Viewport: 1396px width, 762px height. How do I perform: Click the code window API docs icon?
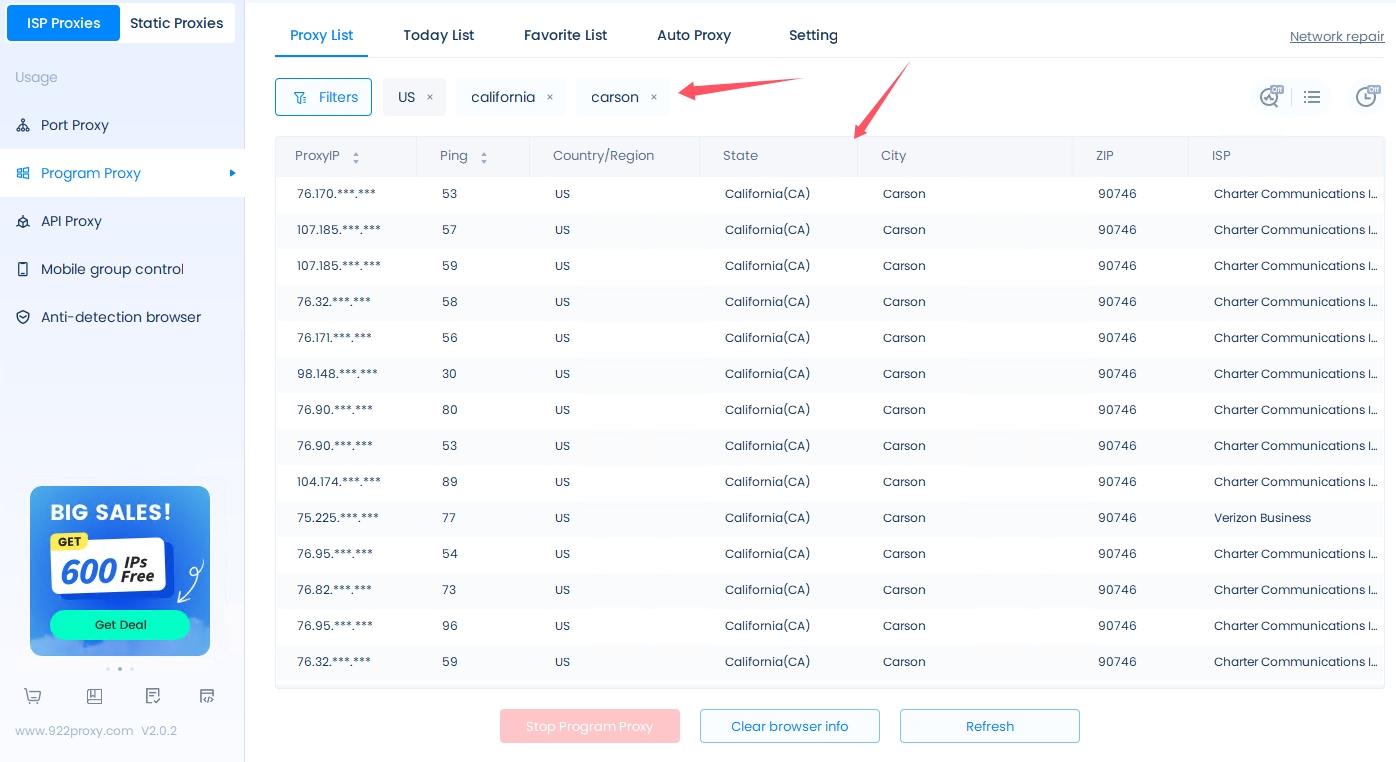pos(207,696)
